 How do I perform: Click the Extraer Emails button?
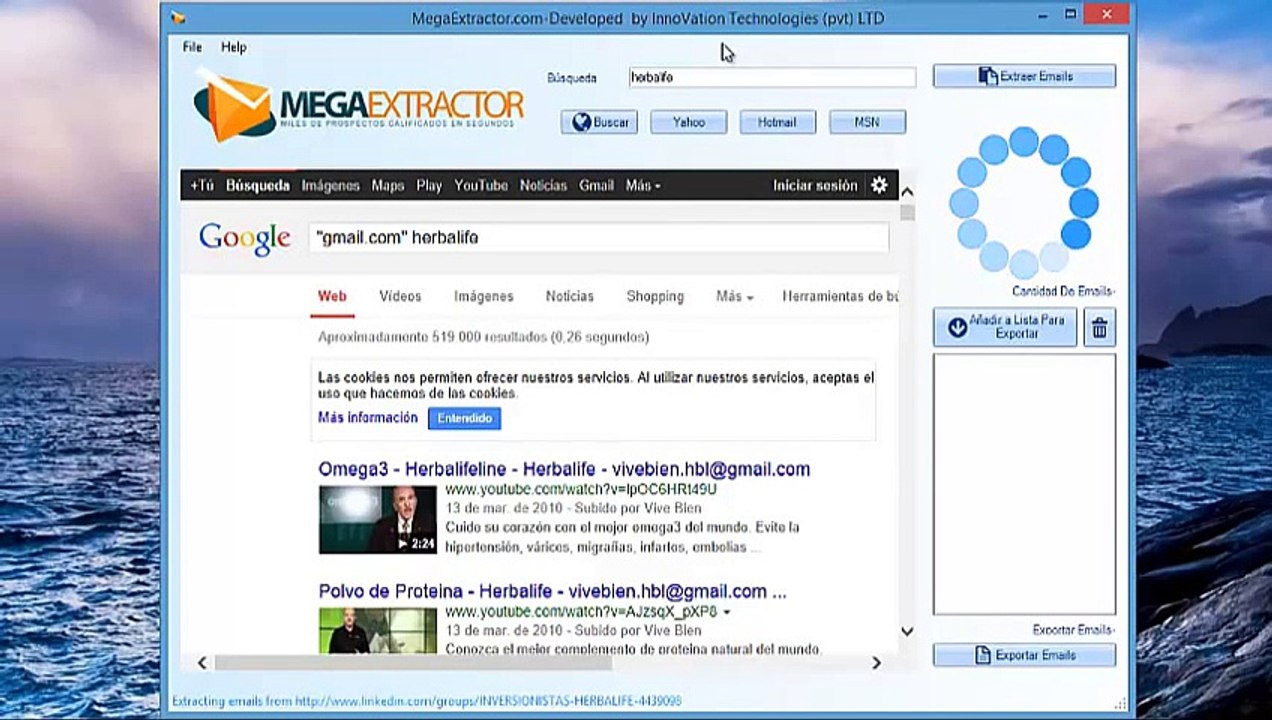point(1024,76)
